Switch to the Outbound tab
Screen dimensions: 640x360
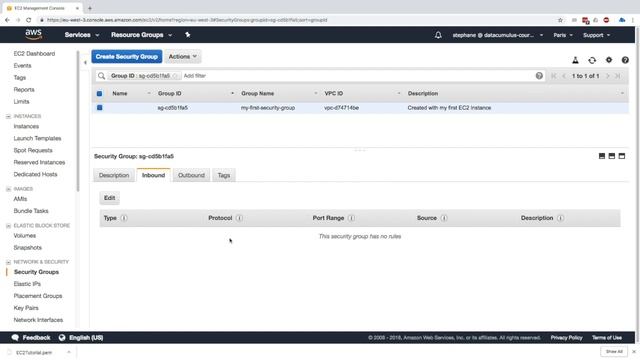click(x=191, y=175)
